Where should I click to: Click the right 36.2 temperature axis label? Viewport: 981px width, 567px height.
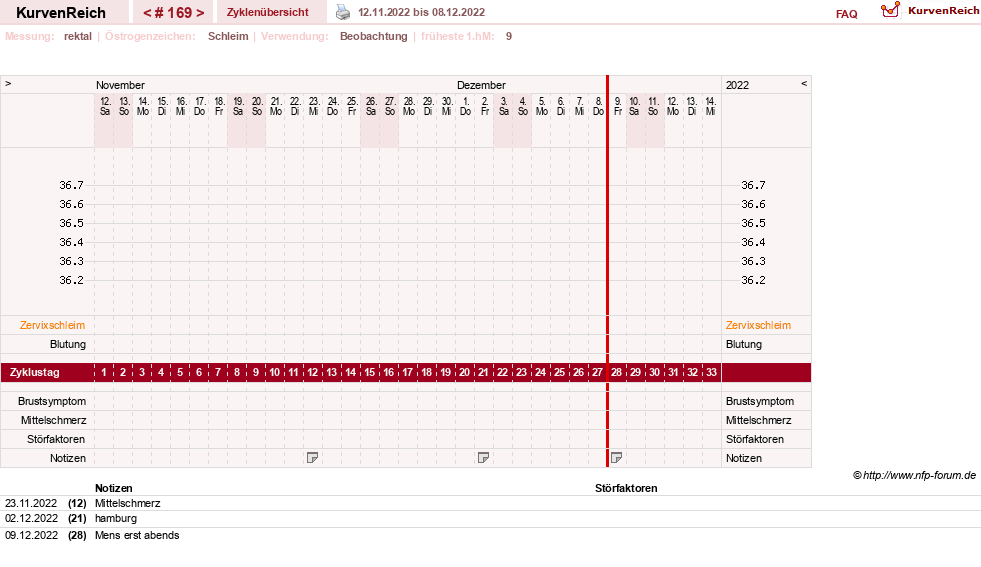[753, 280]
